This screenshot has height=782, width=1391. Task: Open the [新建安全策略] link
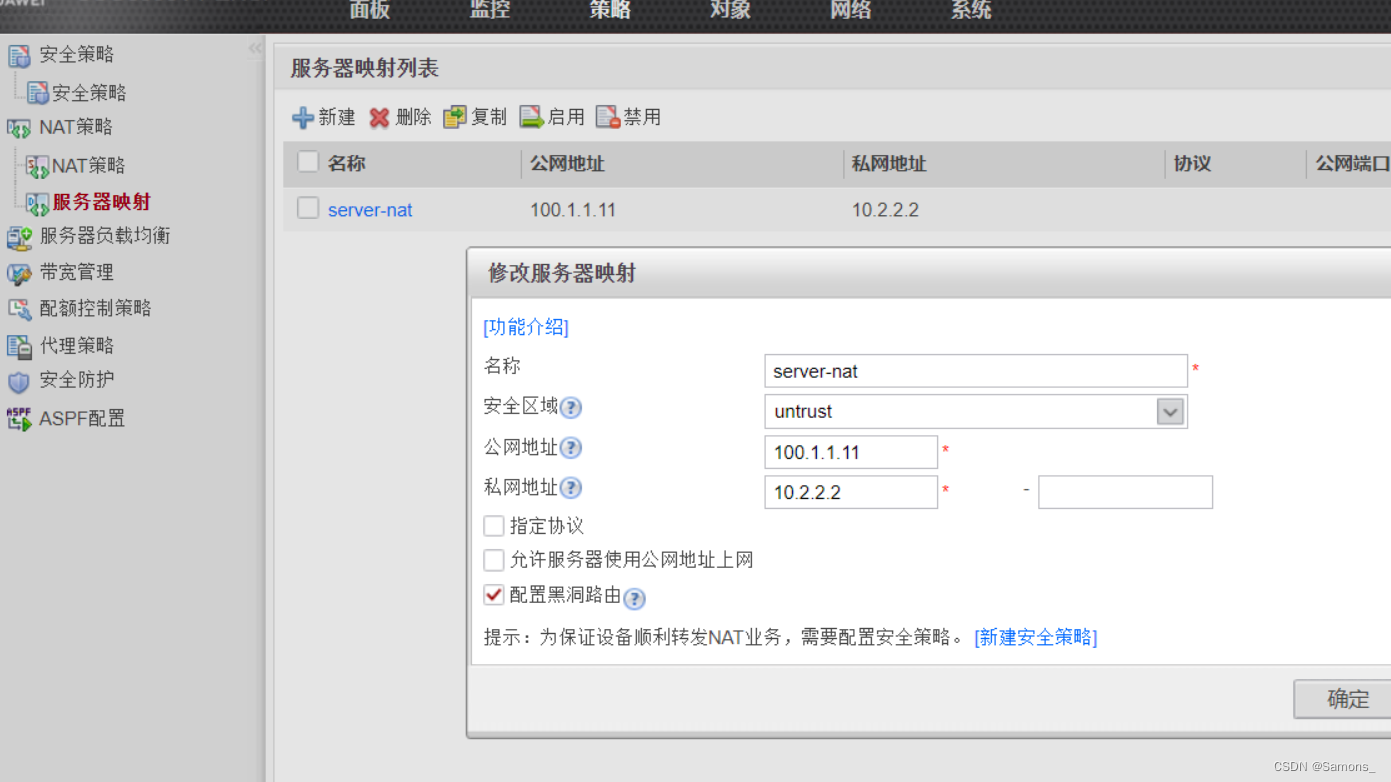pos(1036,637)
